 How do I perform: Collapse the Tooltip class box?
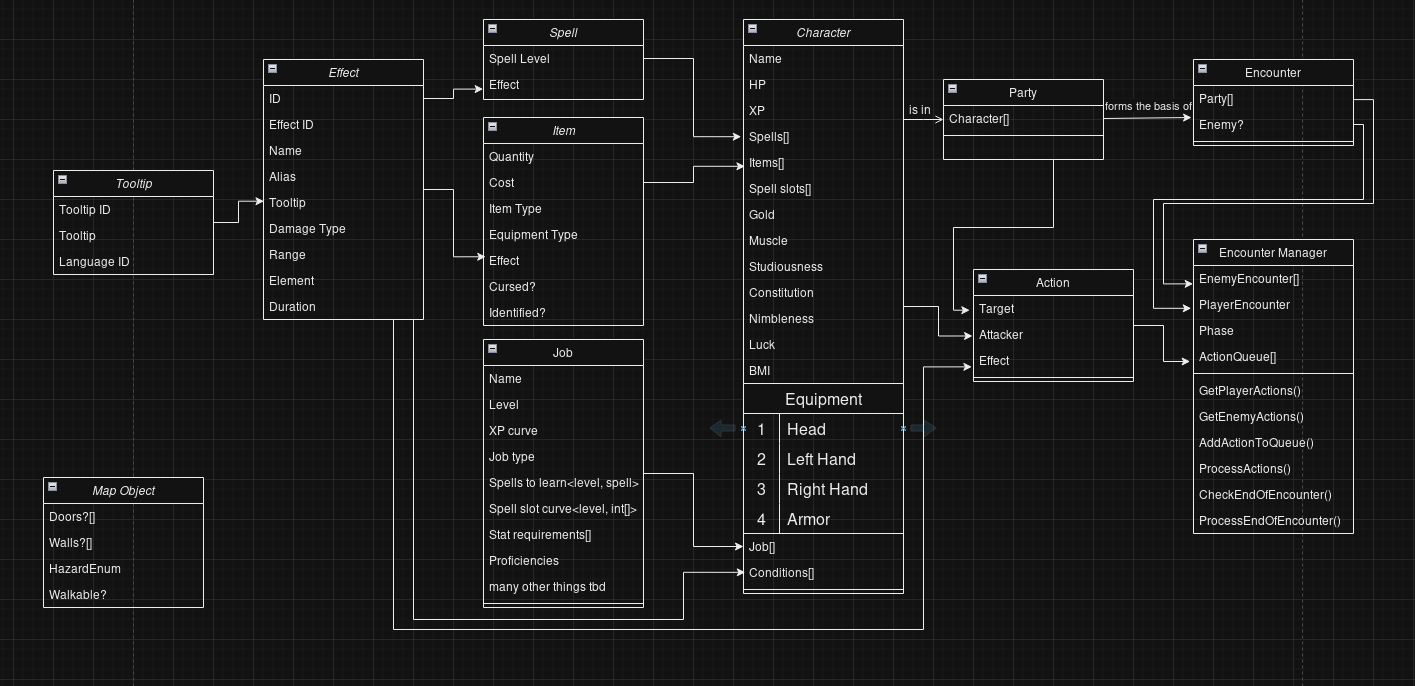point(63,180)
